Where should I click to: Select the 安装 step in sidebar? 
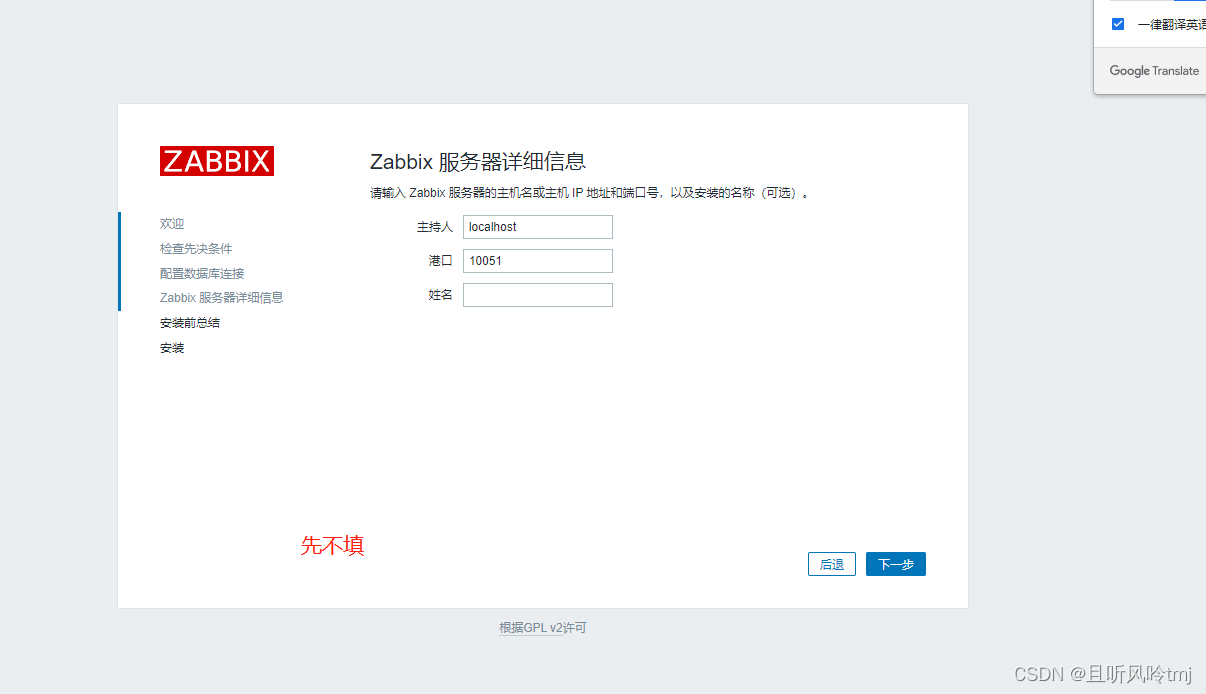[172, 348]
